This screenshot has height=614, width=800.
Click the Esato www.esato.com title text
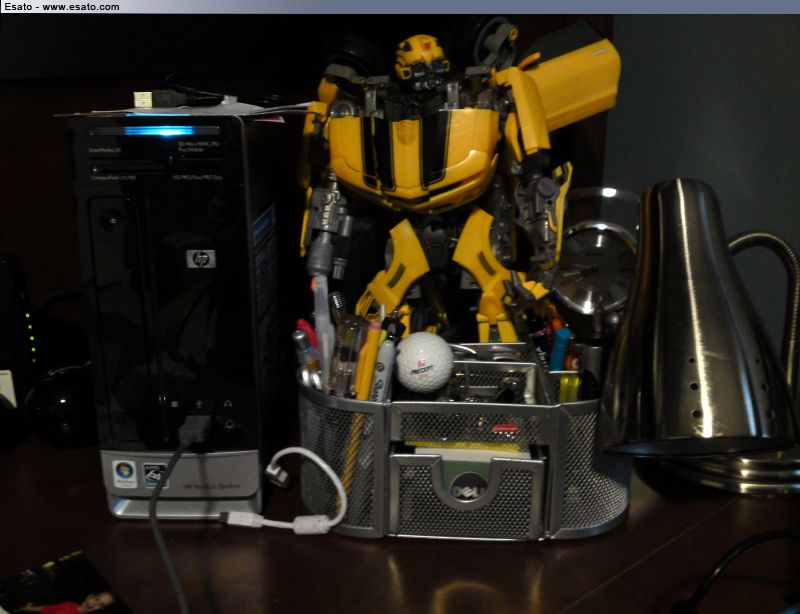(62, 7)
